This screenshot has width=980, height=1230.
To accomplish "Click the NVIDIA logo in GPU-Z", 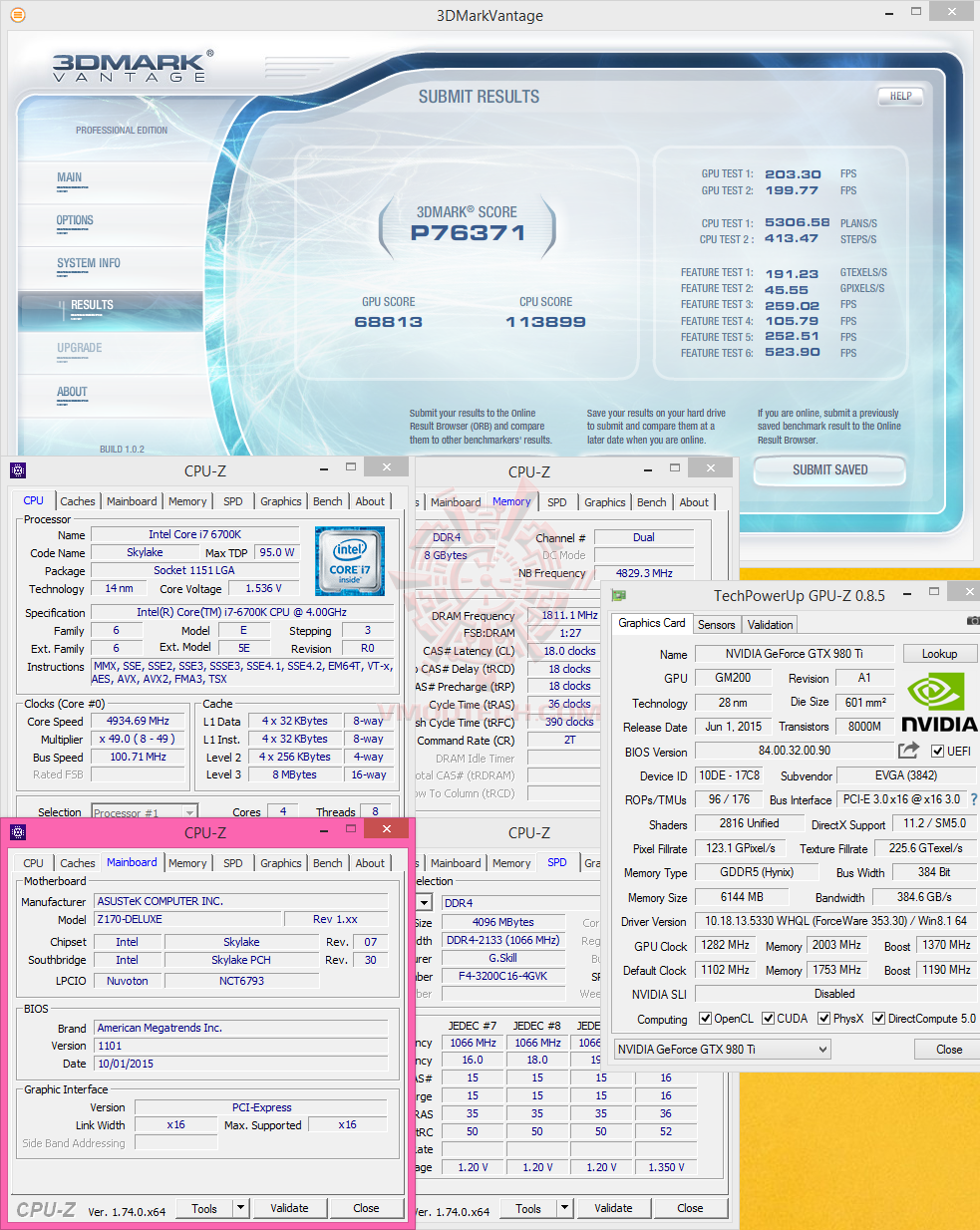I will 939,703.
